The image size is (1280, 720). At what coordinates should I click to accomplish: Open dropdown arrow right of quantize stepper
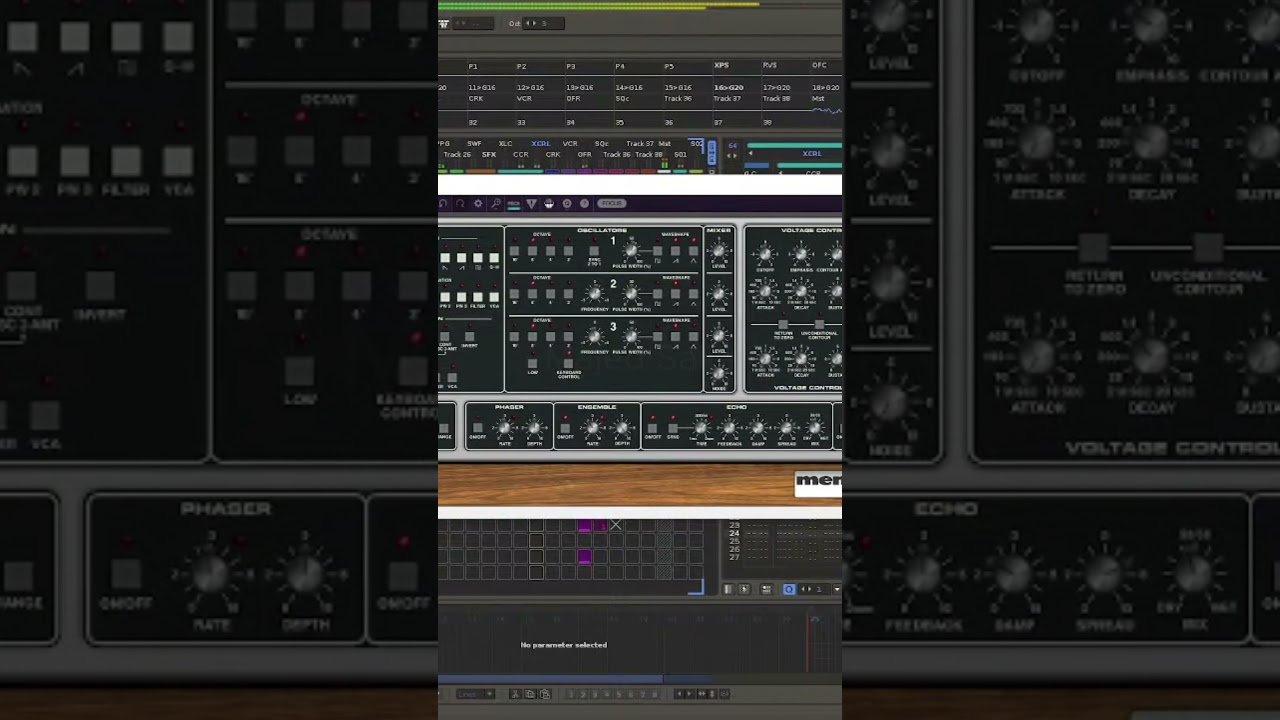point(837,589)
